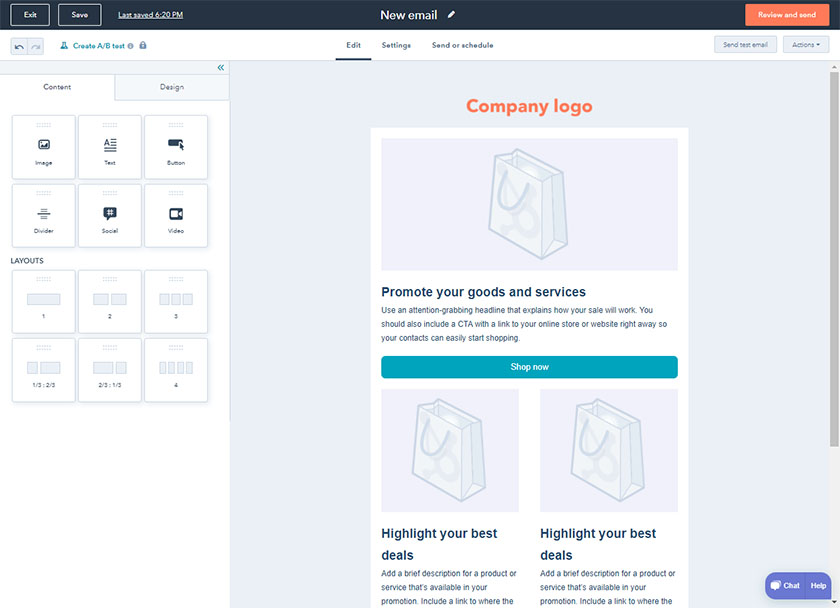The width and height of the screenshot is (840, 608).
Task: Open the Chat widget
Action: point(784,585)
